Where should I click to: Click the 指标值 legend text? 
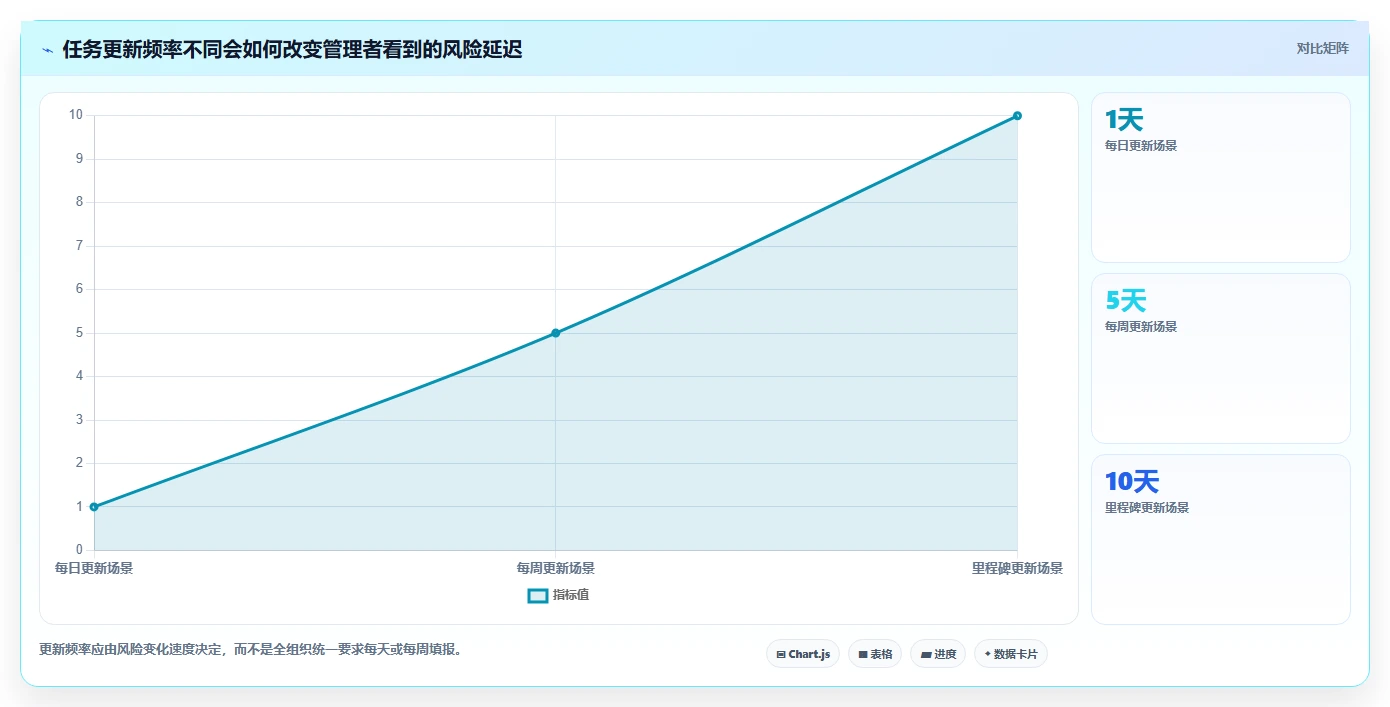point(571,595)
